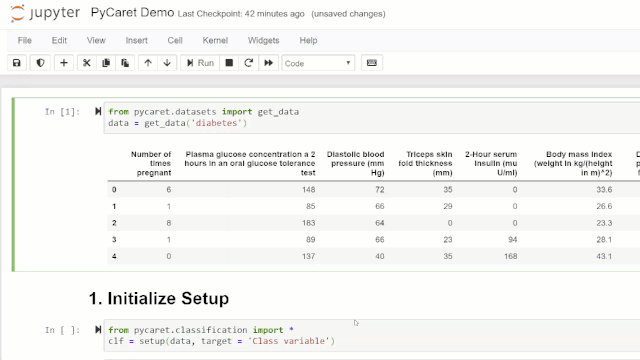Open the Widgets menu

(x=263, y=40)
